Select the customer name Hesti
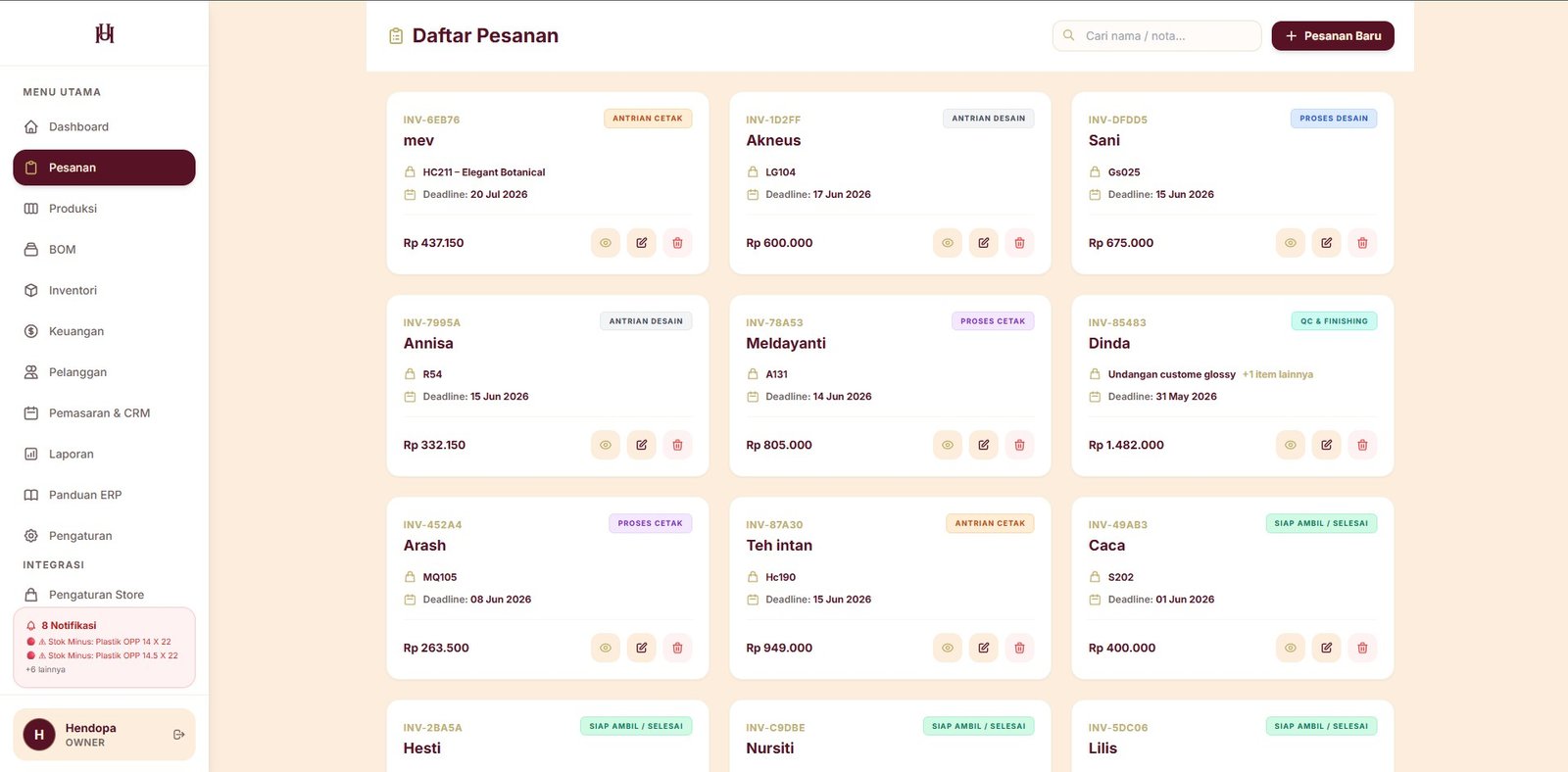Image resolution: width=1568 pixels, height=772 pixels. click(x=422, y=748)
